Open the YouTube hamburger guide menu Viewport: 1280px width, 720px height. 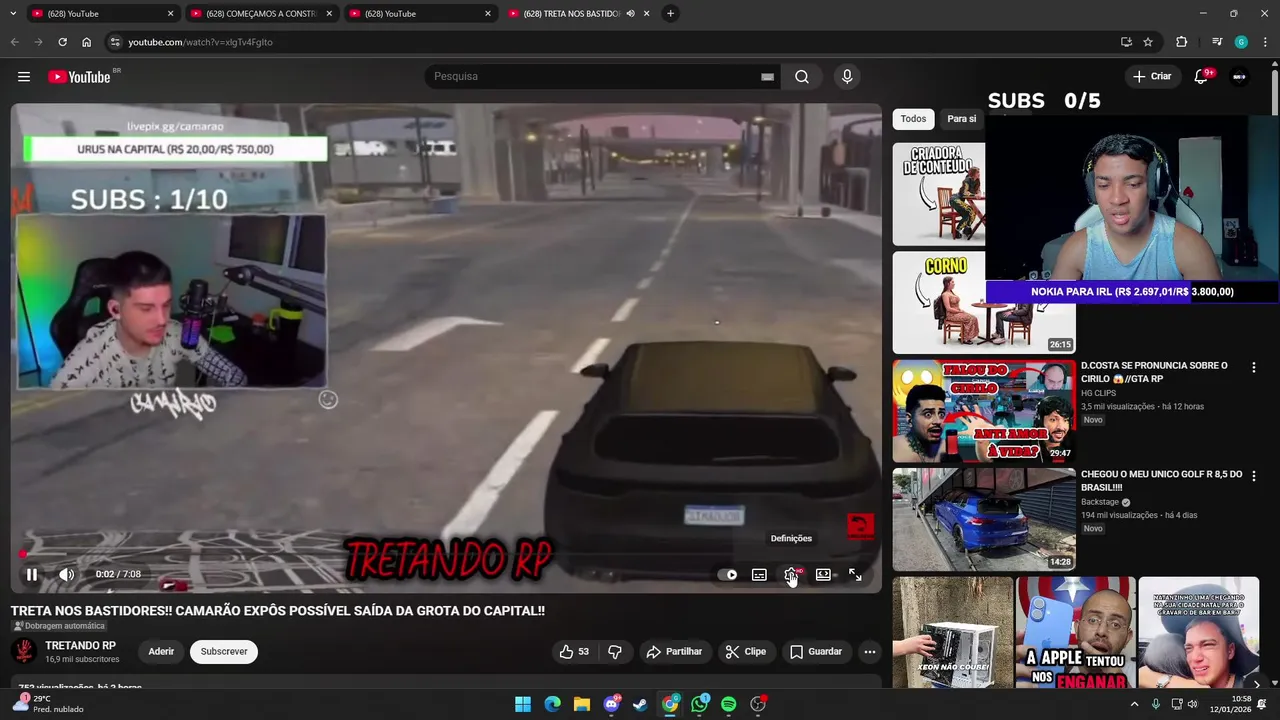24,77
